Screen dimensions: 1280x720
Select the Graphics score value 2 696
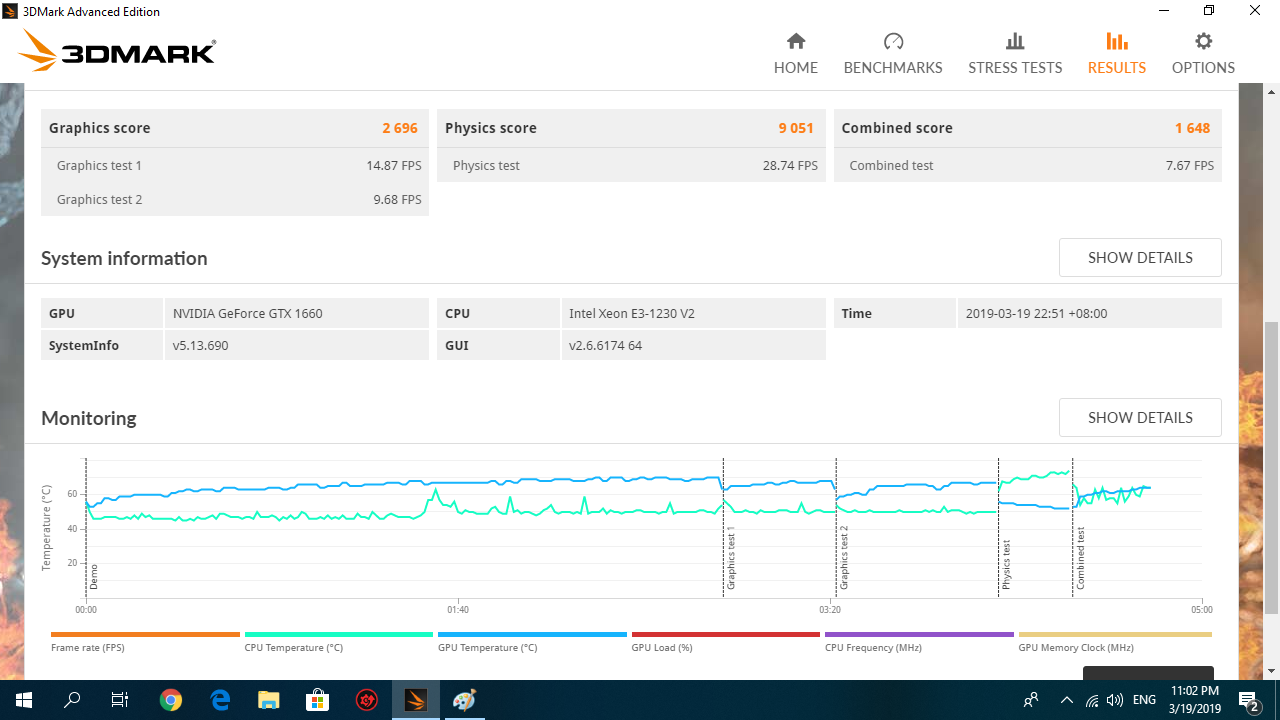click(400, 128)
